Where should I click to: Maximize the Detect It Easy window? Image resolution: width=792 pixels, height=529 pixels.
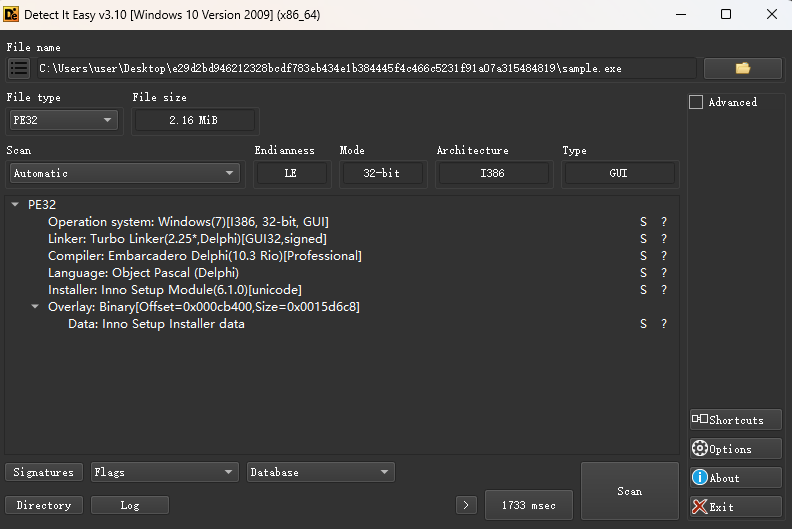726,14
